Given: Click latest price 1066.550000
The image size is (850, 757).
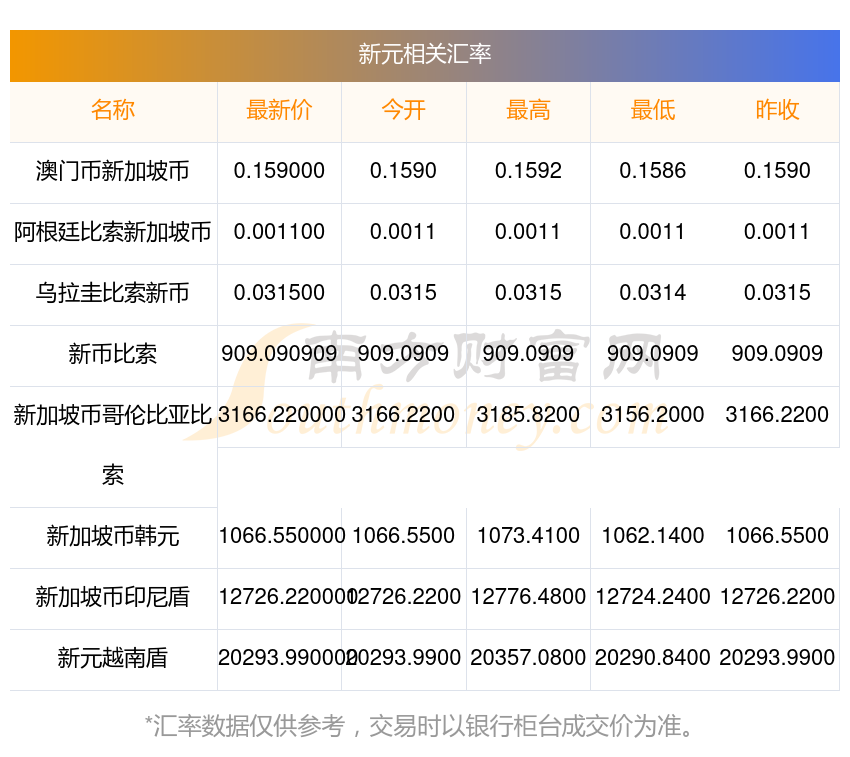Looking at the screenshot, I should (x=282, y=536).
